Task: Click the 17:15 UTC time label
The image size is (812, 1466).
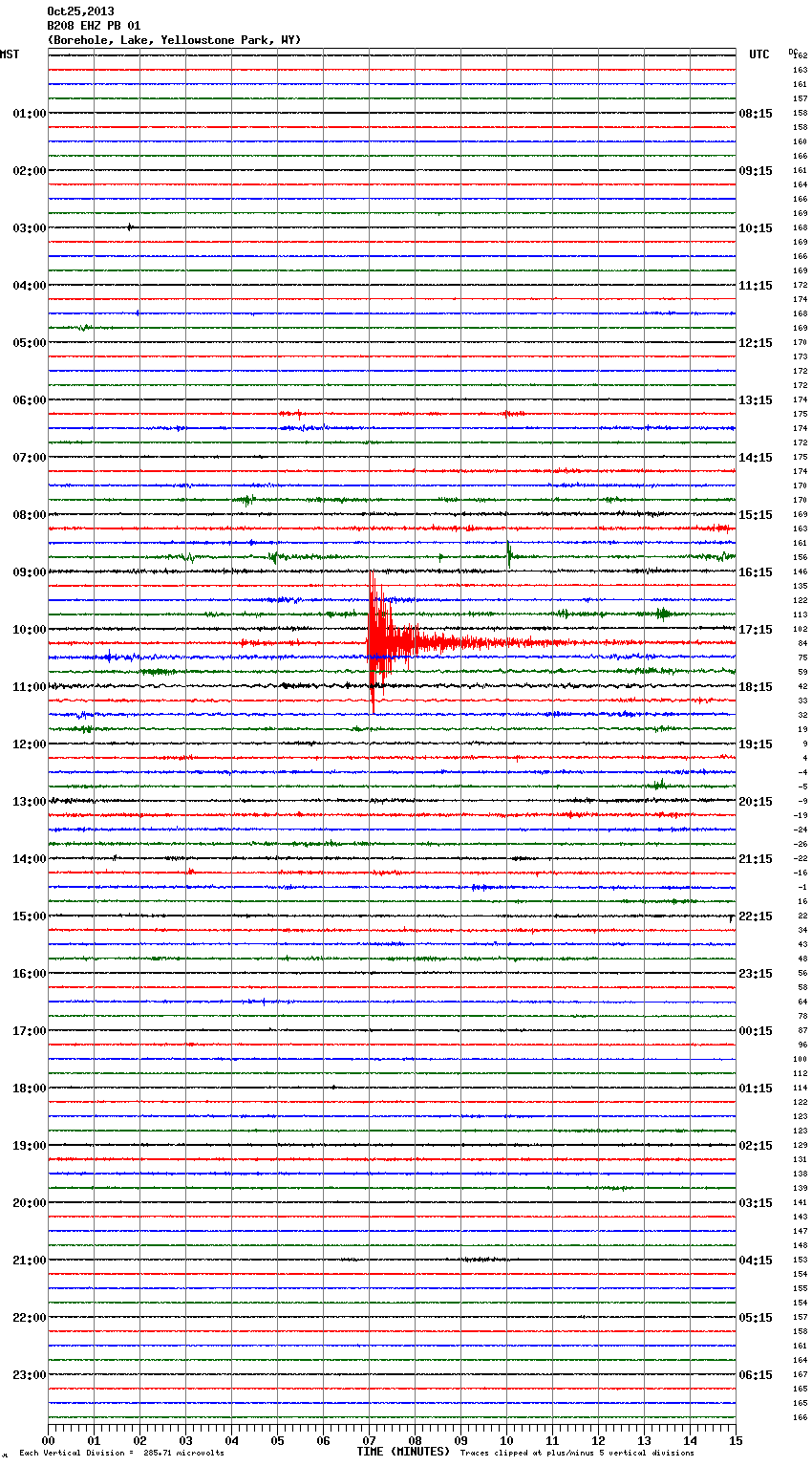Action: (756, 630)
